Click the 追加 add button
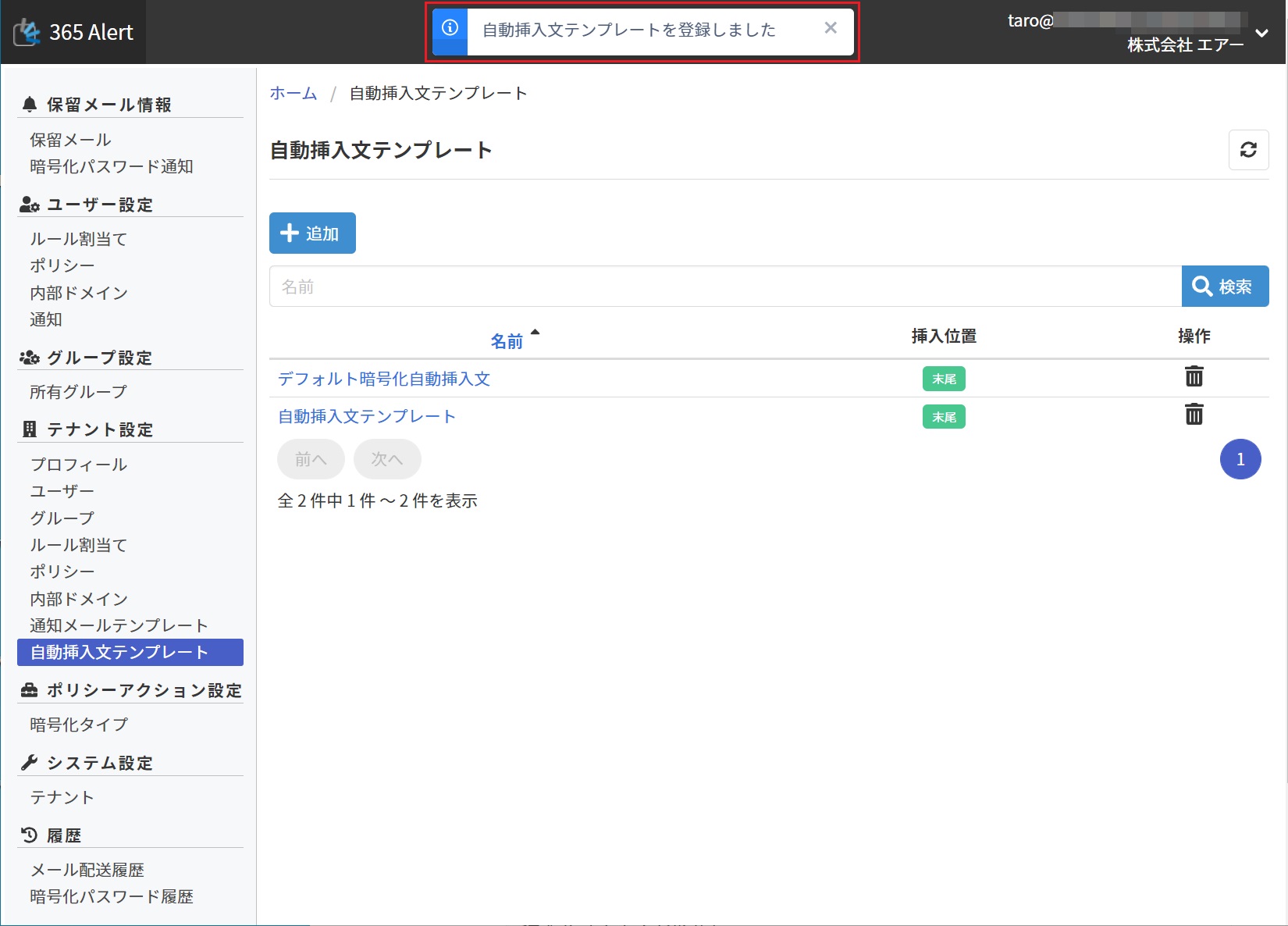1288x926 pixels. point(312,233)
